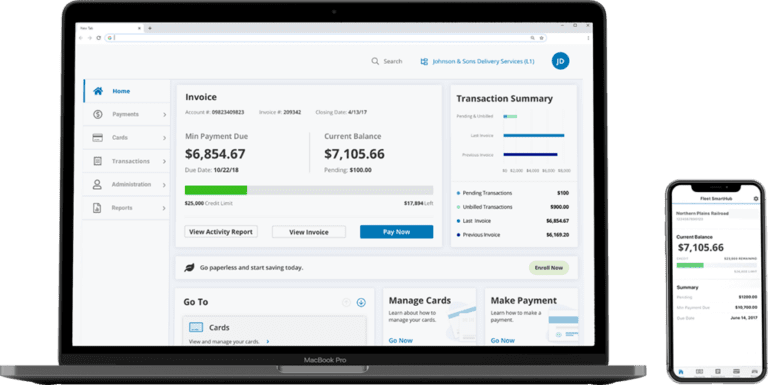
Task: Expand the Transactions menu chevron
Action: pos(165,162)
